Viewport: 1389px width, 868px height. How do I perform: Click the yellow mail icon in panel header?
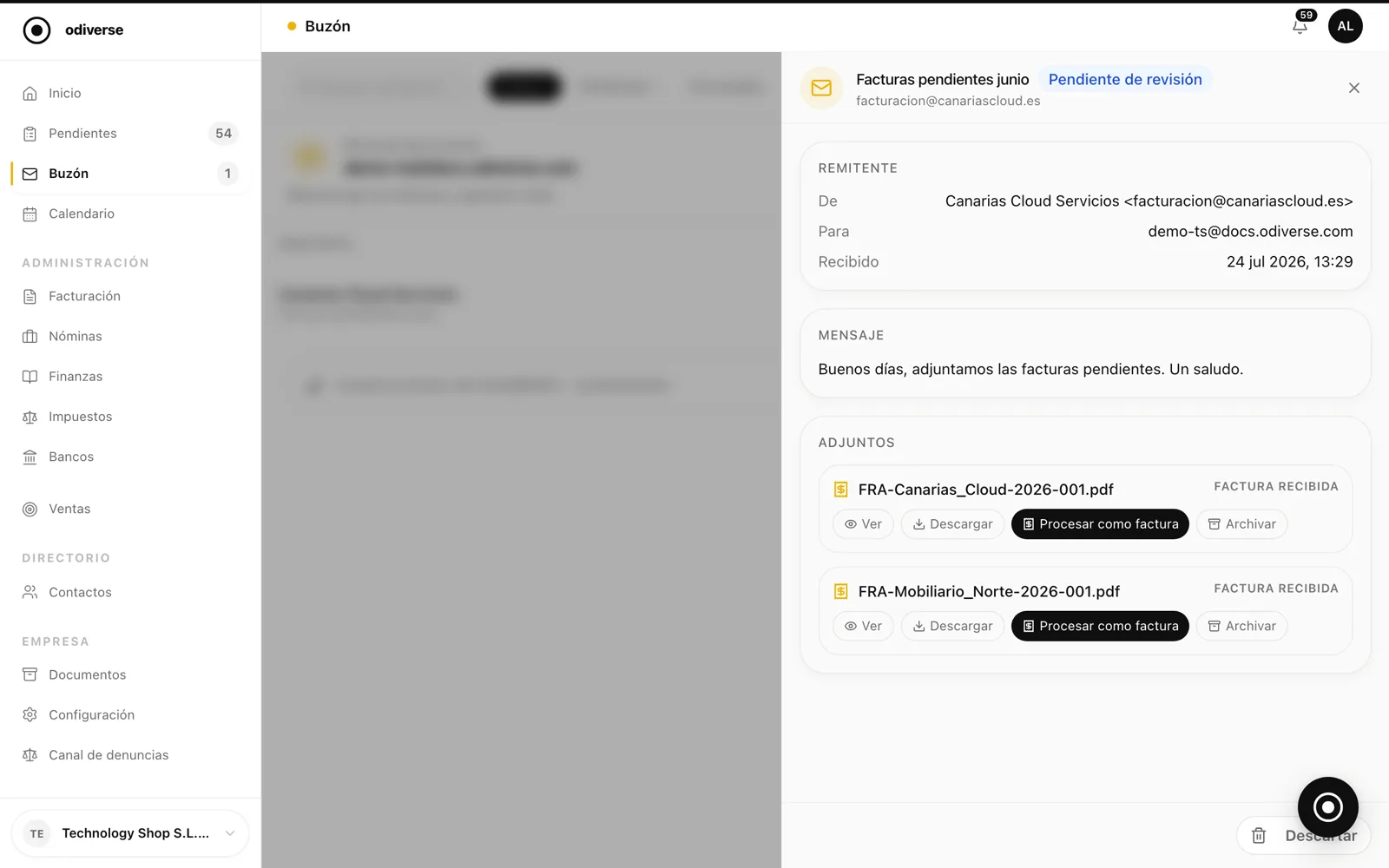(x=821, y=88)
